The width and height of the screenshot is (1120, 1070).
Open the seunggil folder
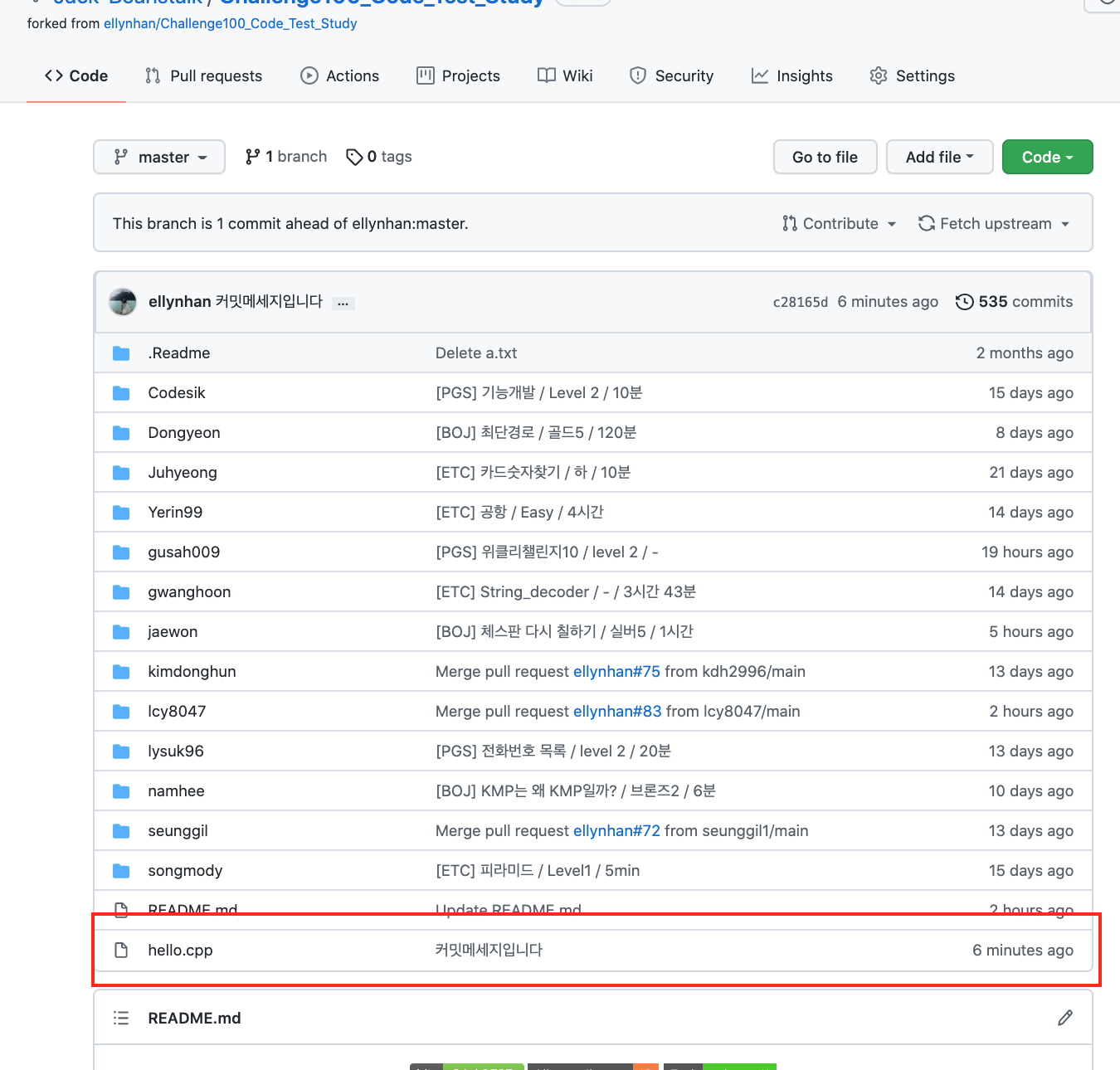pyautogui.click(x=178, y=830)
